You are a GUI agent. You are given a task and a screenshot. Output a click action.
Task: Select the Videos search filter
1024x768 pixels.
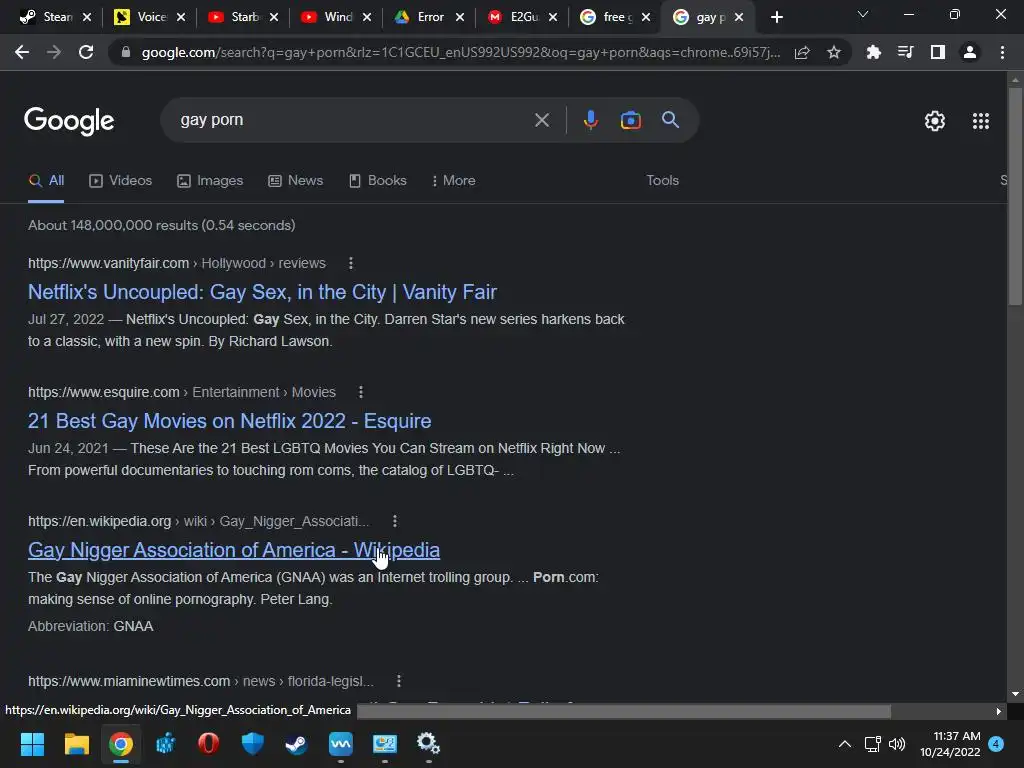point(121,180)
